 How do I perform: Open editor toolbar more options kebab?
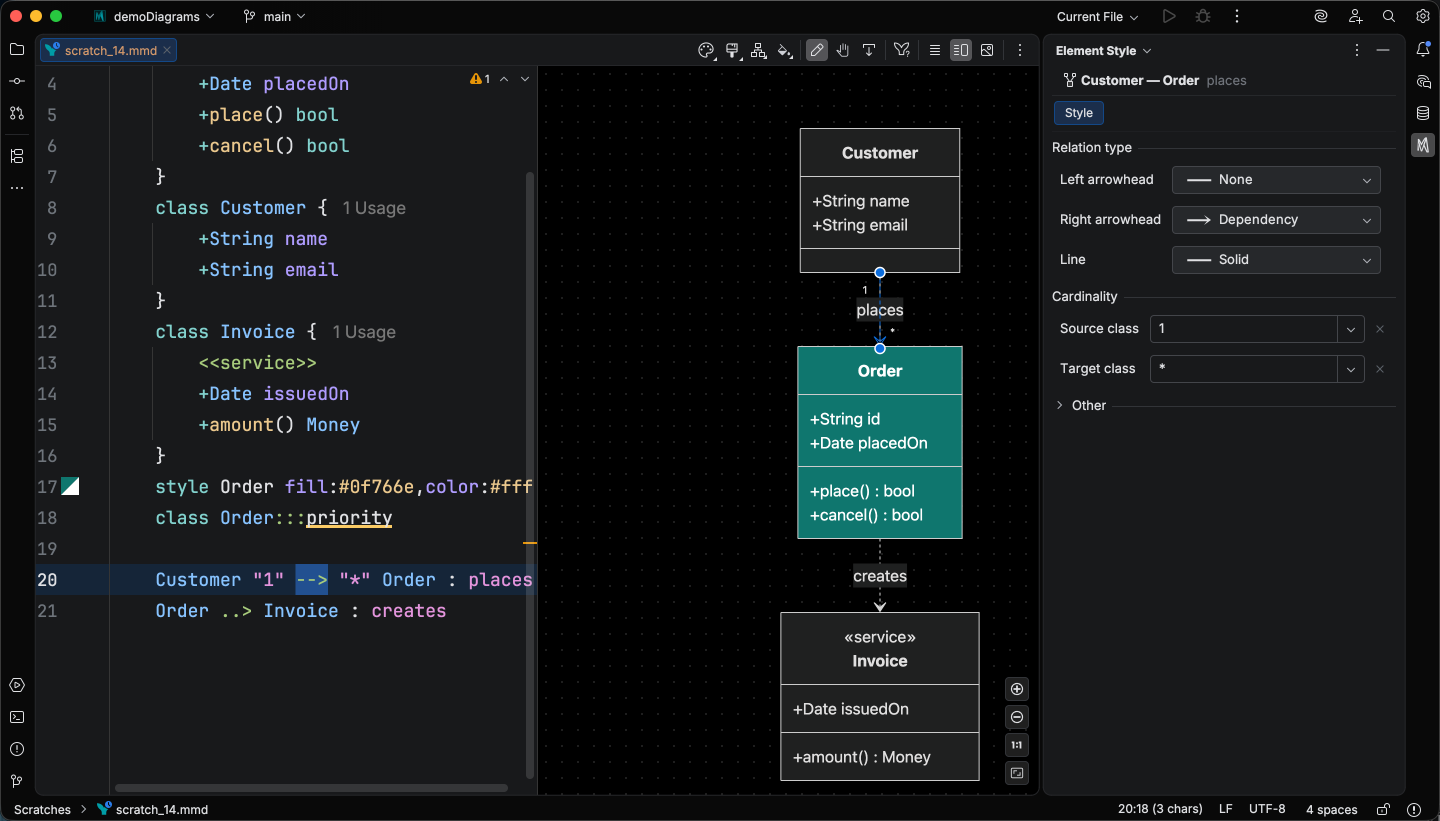tap(1020, 50)
